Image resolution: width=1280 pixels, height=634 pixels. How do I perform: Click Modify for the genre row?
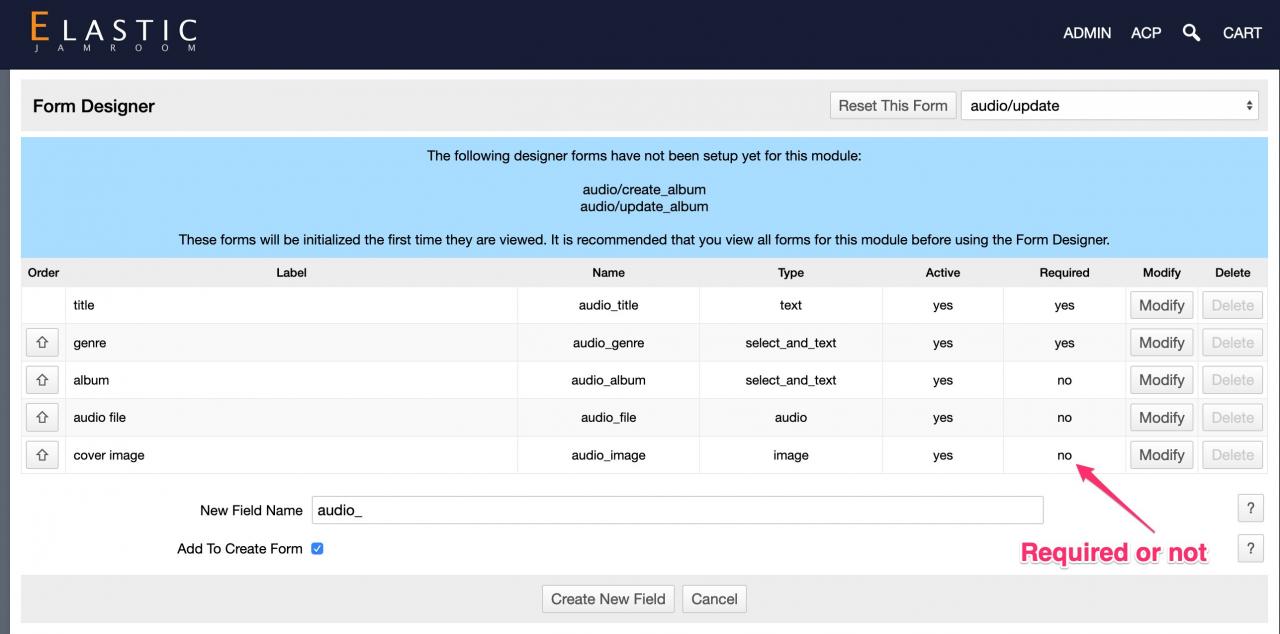(x=1161, y=343)
